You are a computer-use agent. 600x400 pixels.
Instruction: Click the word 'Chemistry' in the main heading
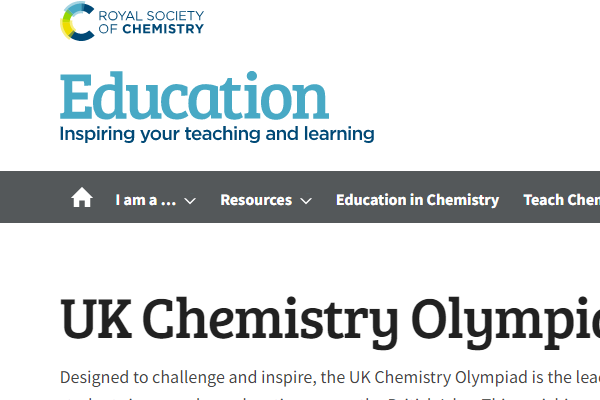(x=271, y=322)
